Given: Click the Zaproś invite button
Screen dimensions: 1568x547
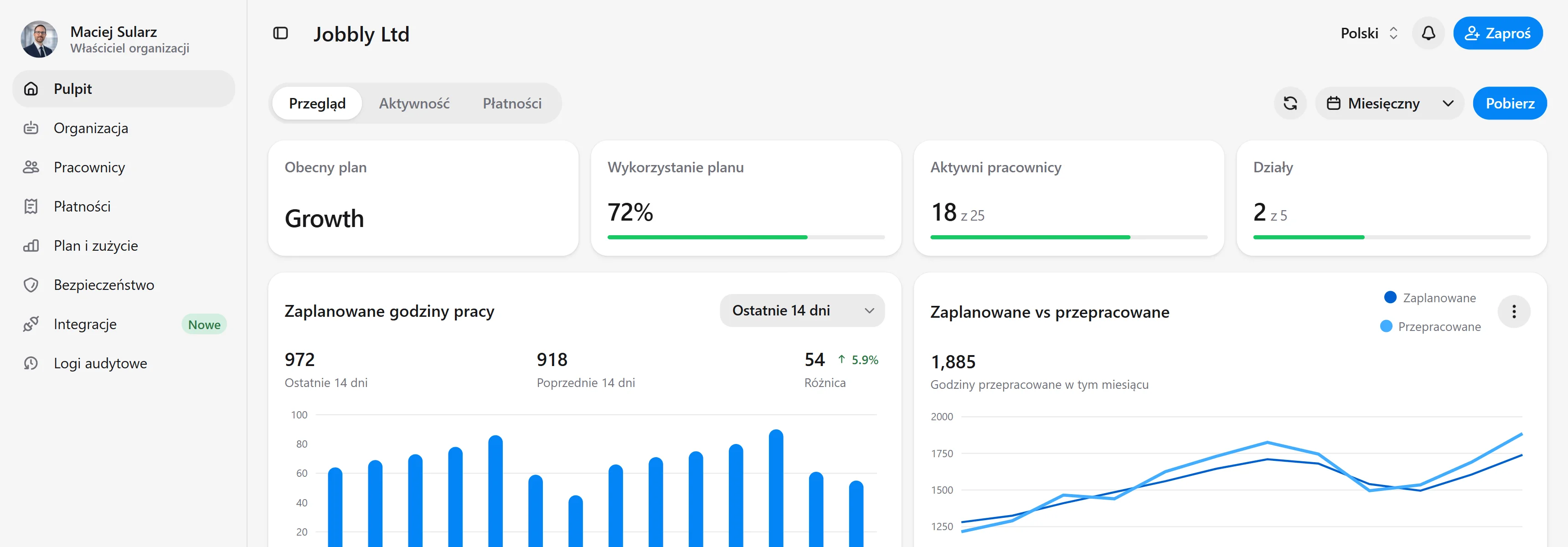Looking at the screenshot, I should coord(1497,33).
